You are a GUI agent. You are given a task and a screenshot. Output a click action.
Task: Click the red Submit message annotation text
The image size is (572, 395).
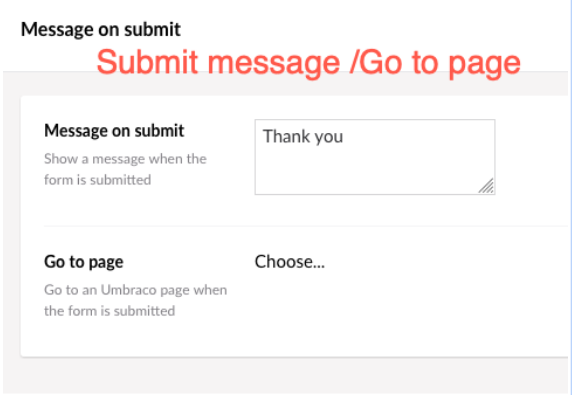pyautogui.click(x=220, y=63)
